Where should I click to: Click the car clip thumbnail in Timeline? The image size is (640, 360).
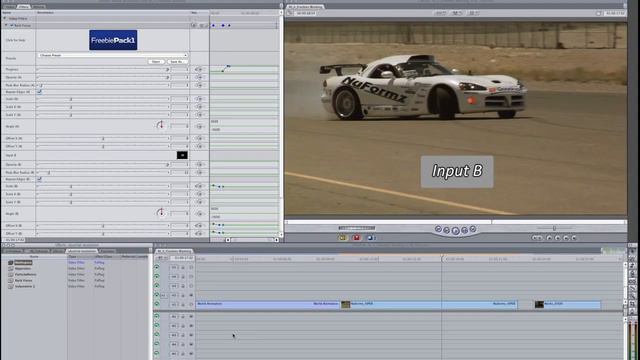pyautogui.click(x=345, y=304)
